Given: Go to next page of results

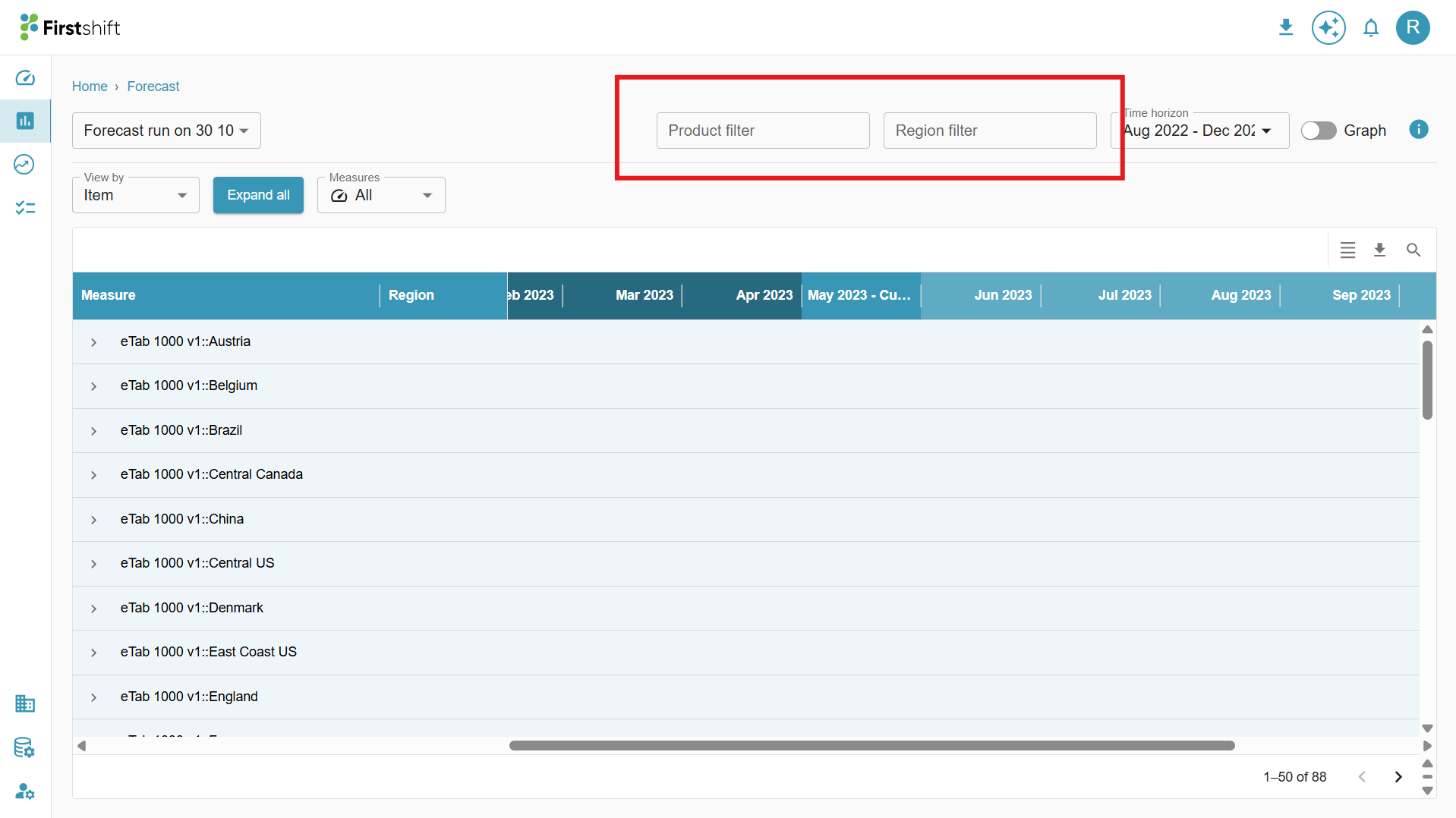Looking at the screenshot, I should coord(1398,777).
